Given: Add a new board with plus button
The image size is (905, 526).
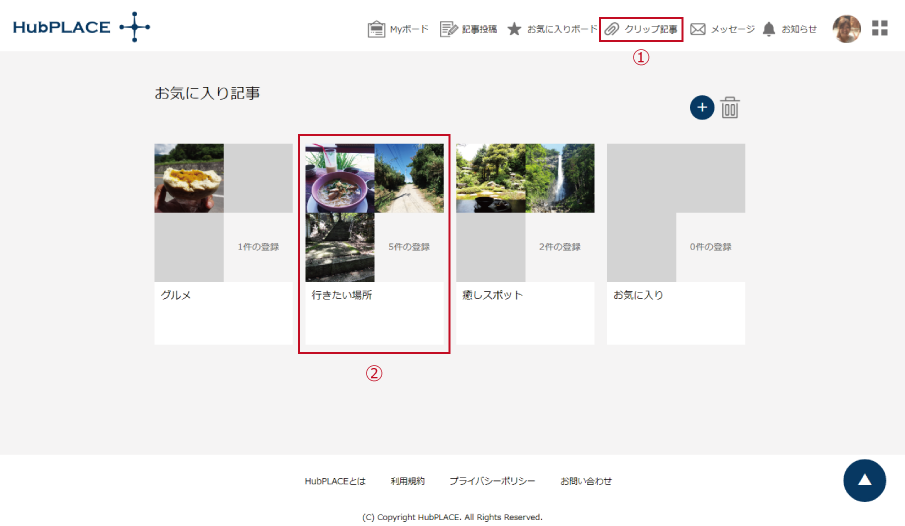Looking at the screenshot, I should 702,107.
